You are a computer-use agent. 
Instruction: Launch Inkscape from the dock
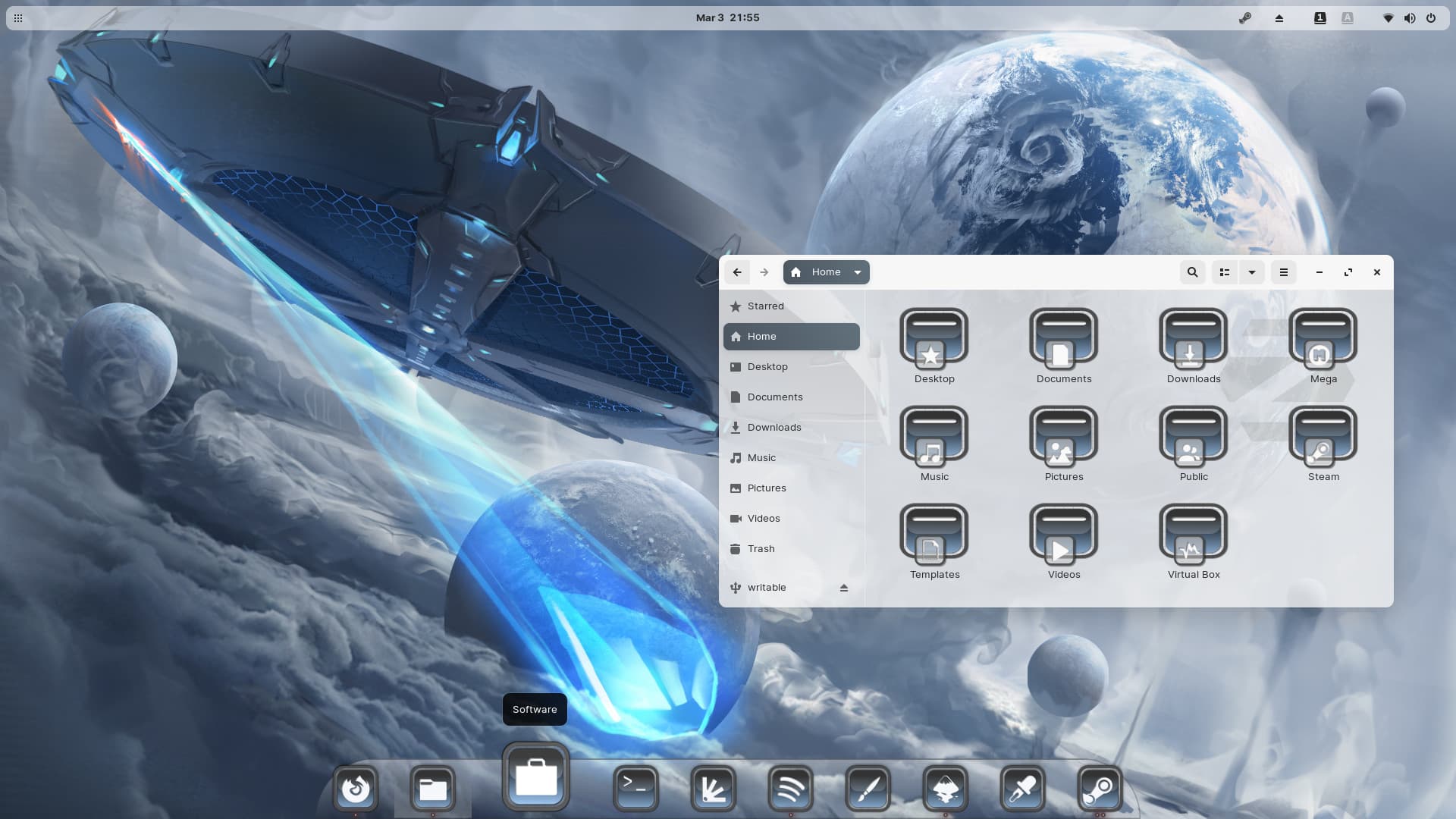[x=945, y=789]
